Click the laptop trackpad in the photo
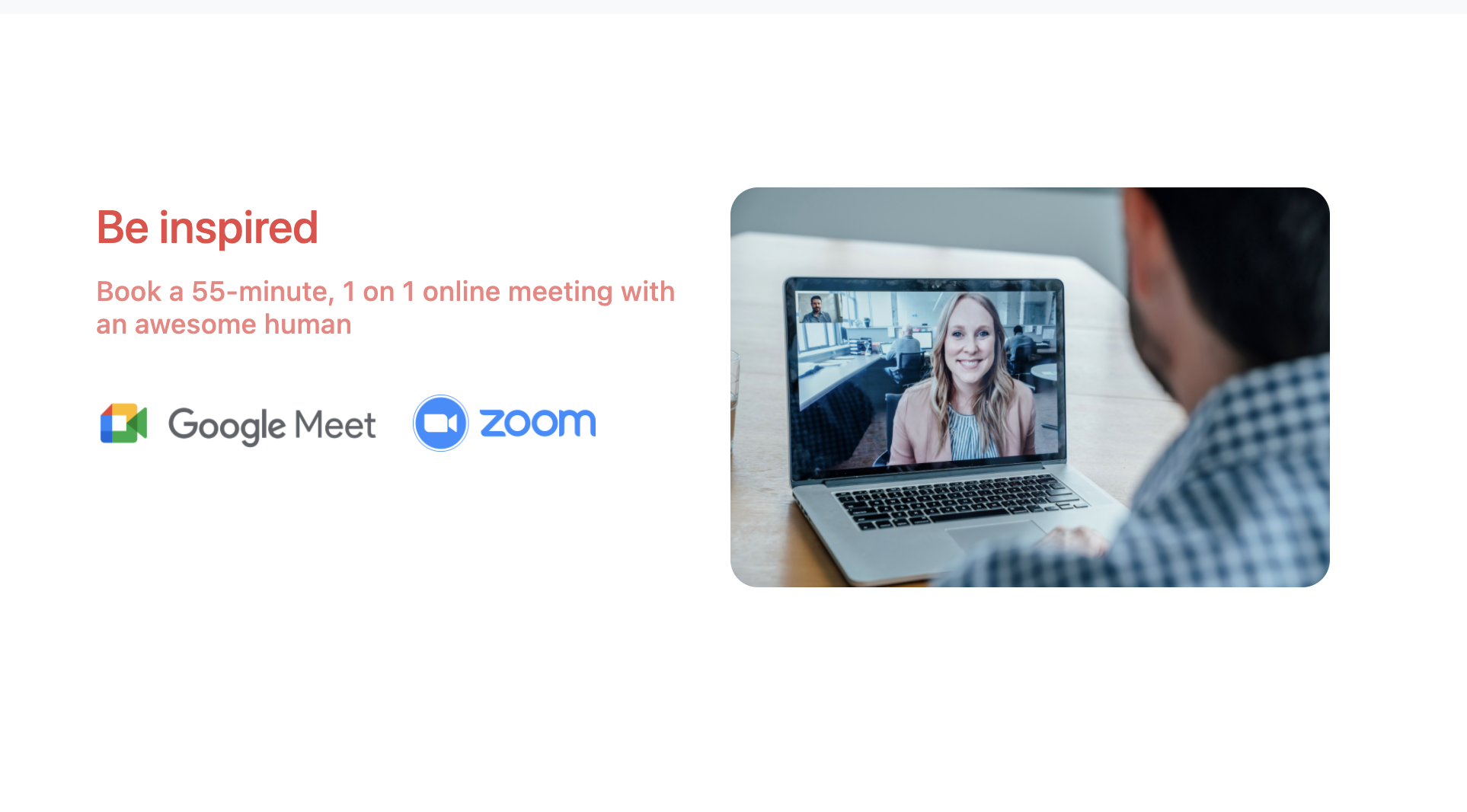 pyautogui.click(x=998, y=536)
